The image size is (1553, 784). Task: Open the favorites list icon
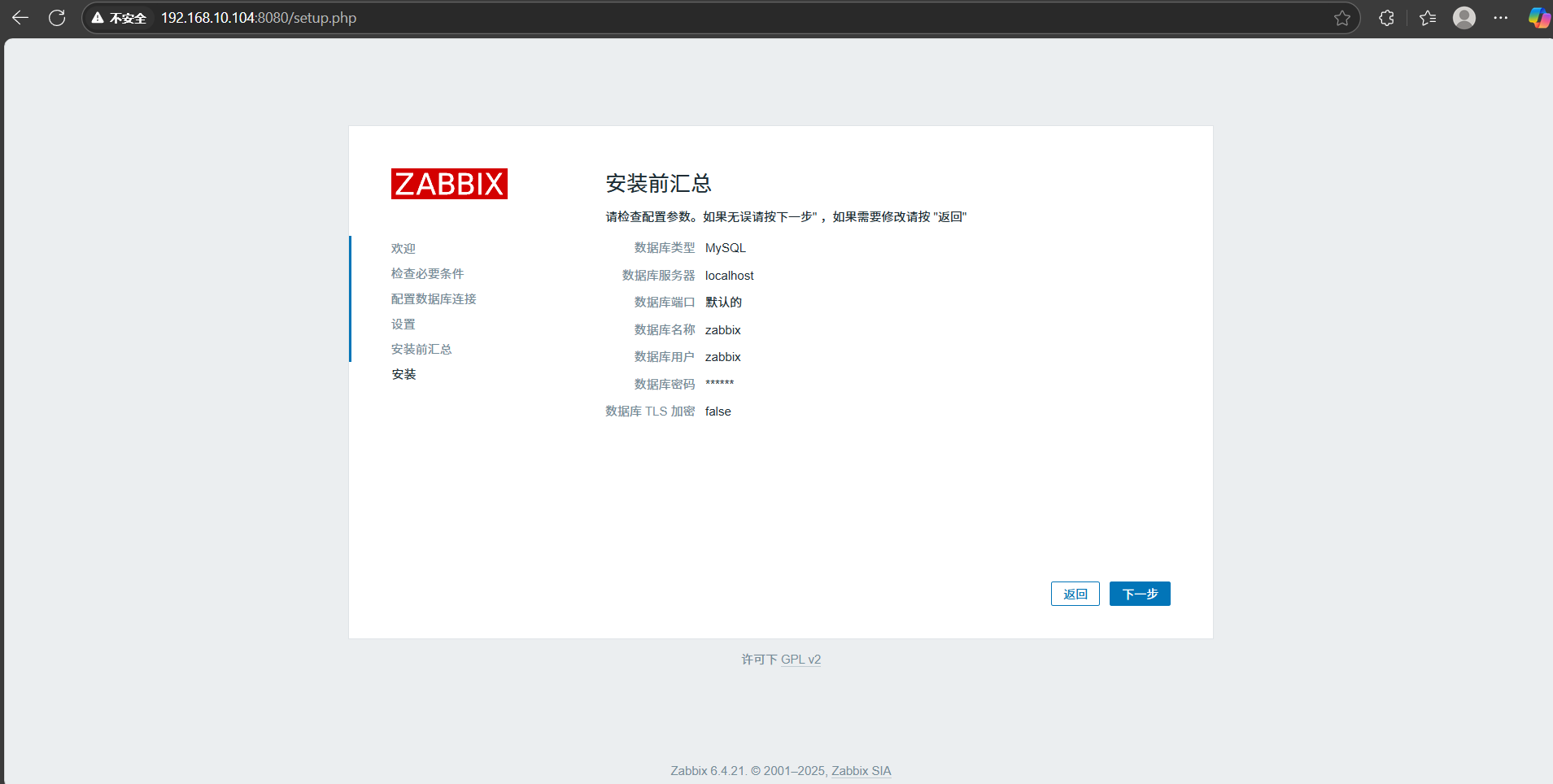(x=1428, y=18)
